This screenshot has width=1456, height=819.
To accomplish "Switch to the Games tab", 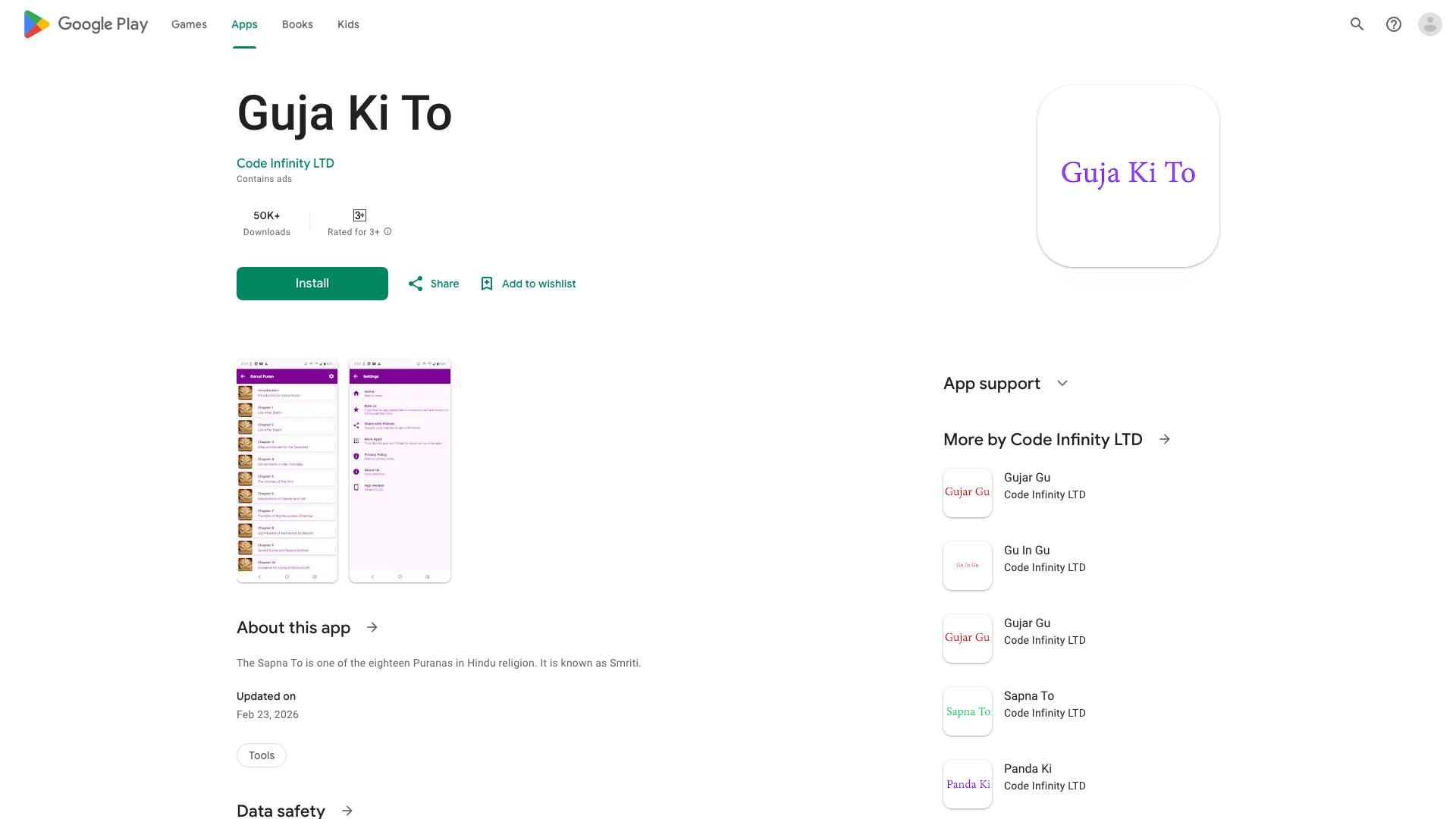I will (x=189, y=24).
